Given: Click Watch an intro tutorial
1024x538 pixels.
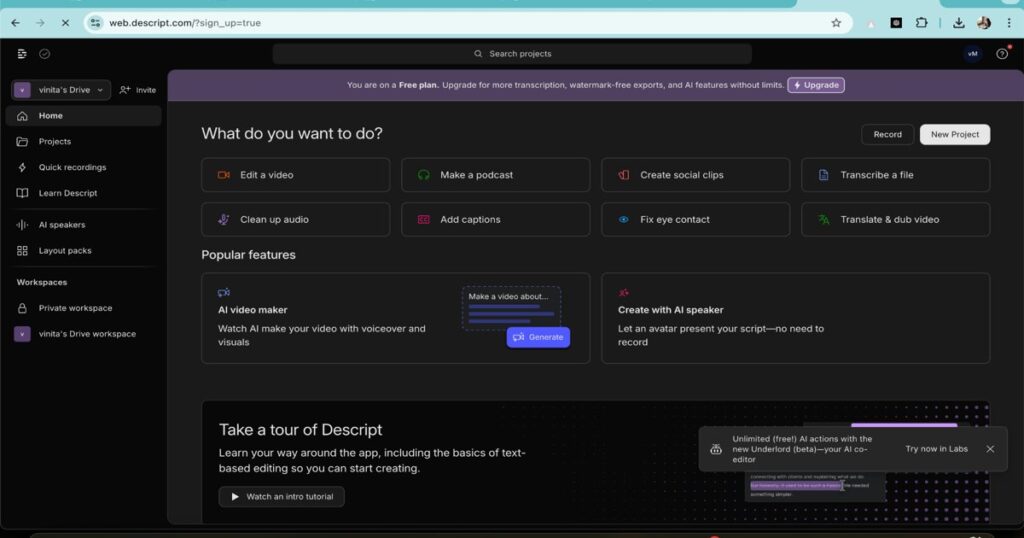Looking at the screenshot, I should pyautogui.click(x=281, y=496).
